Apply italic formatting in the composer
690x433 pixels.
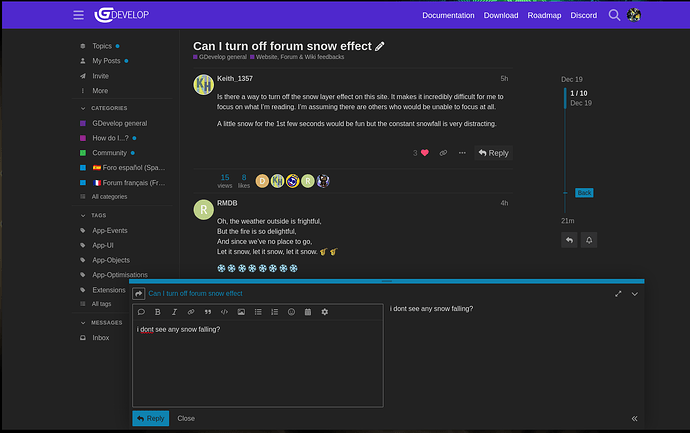tap(174, 312)
